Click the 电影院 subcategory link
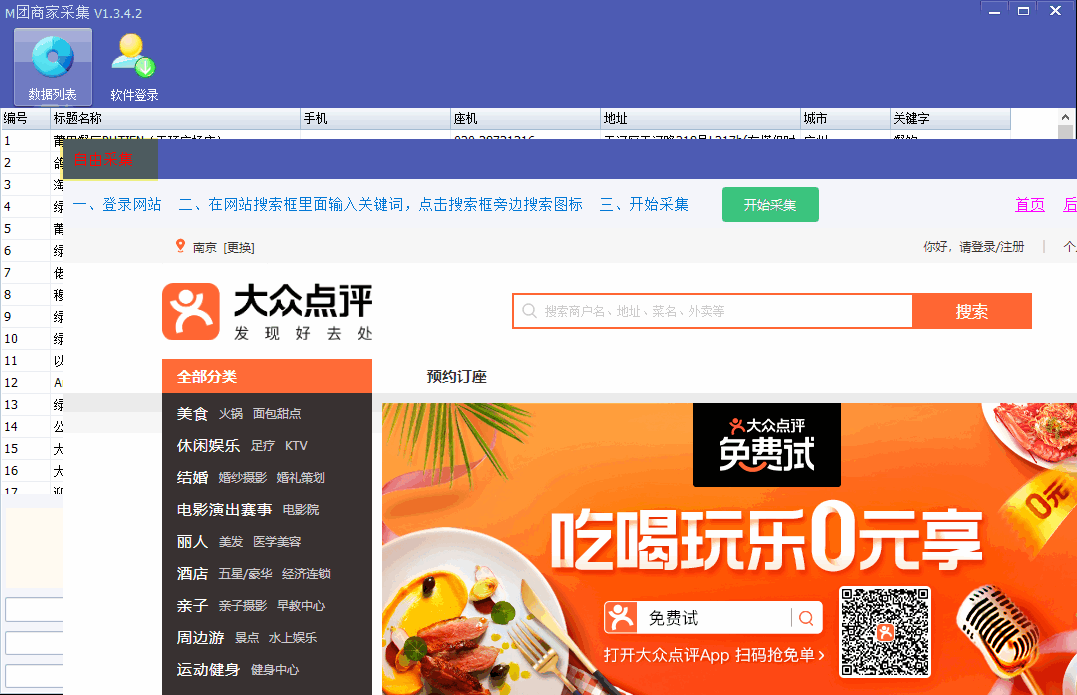 [301, 510]
